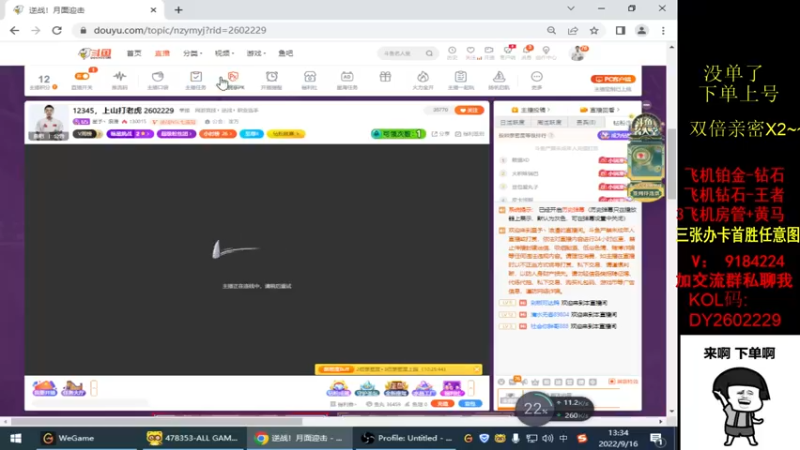Image resolution: width=800 pixels, height=450 pixels.
Task: Switch to the second ranking tab
Action: pyautogui.click(x=549, y=122)
